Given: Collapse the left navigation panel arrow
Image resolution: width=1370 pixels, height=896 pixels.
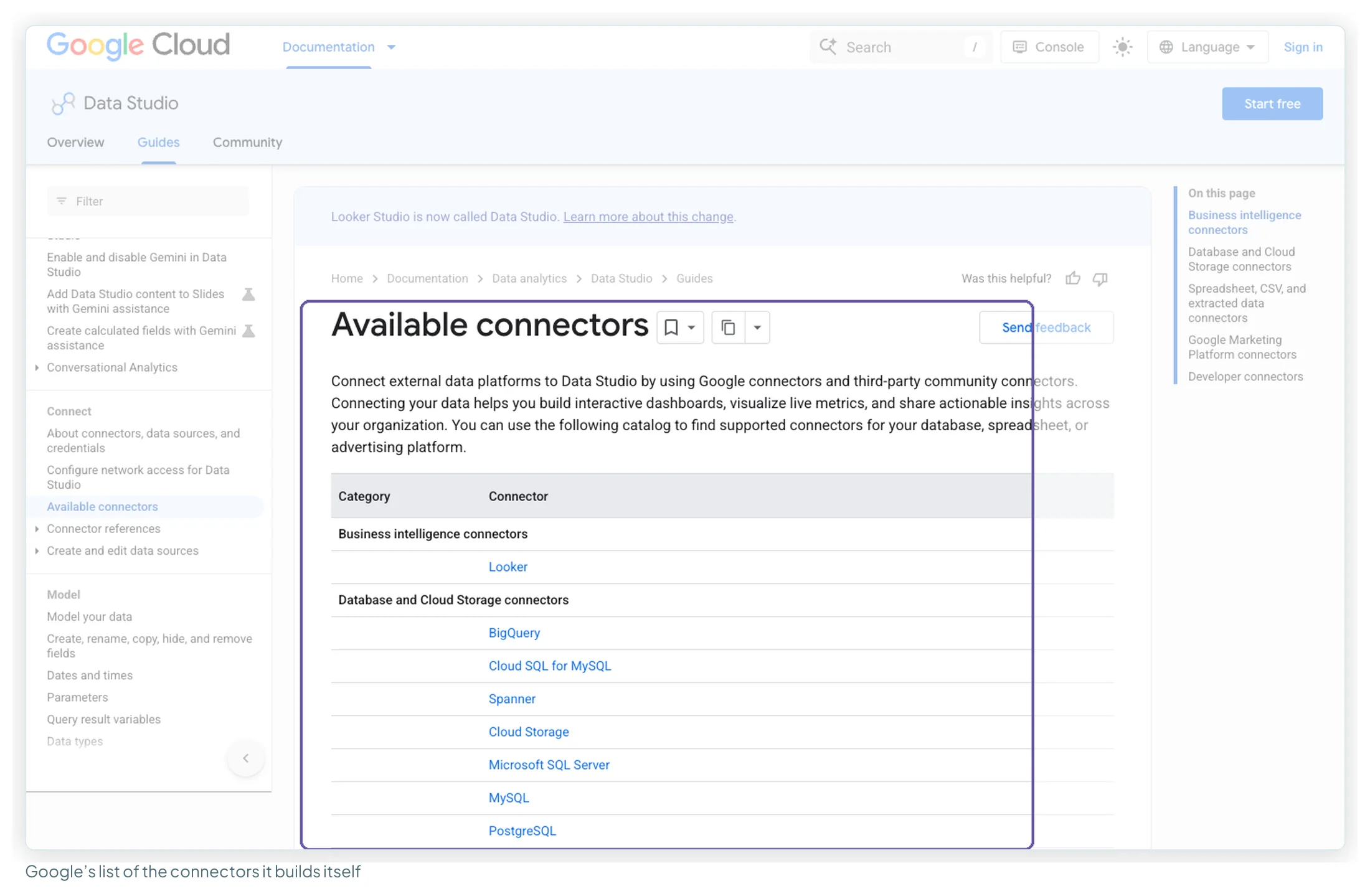Looking at the screenshot, I should click(x=246, y=758).
